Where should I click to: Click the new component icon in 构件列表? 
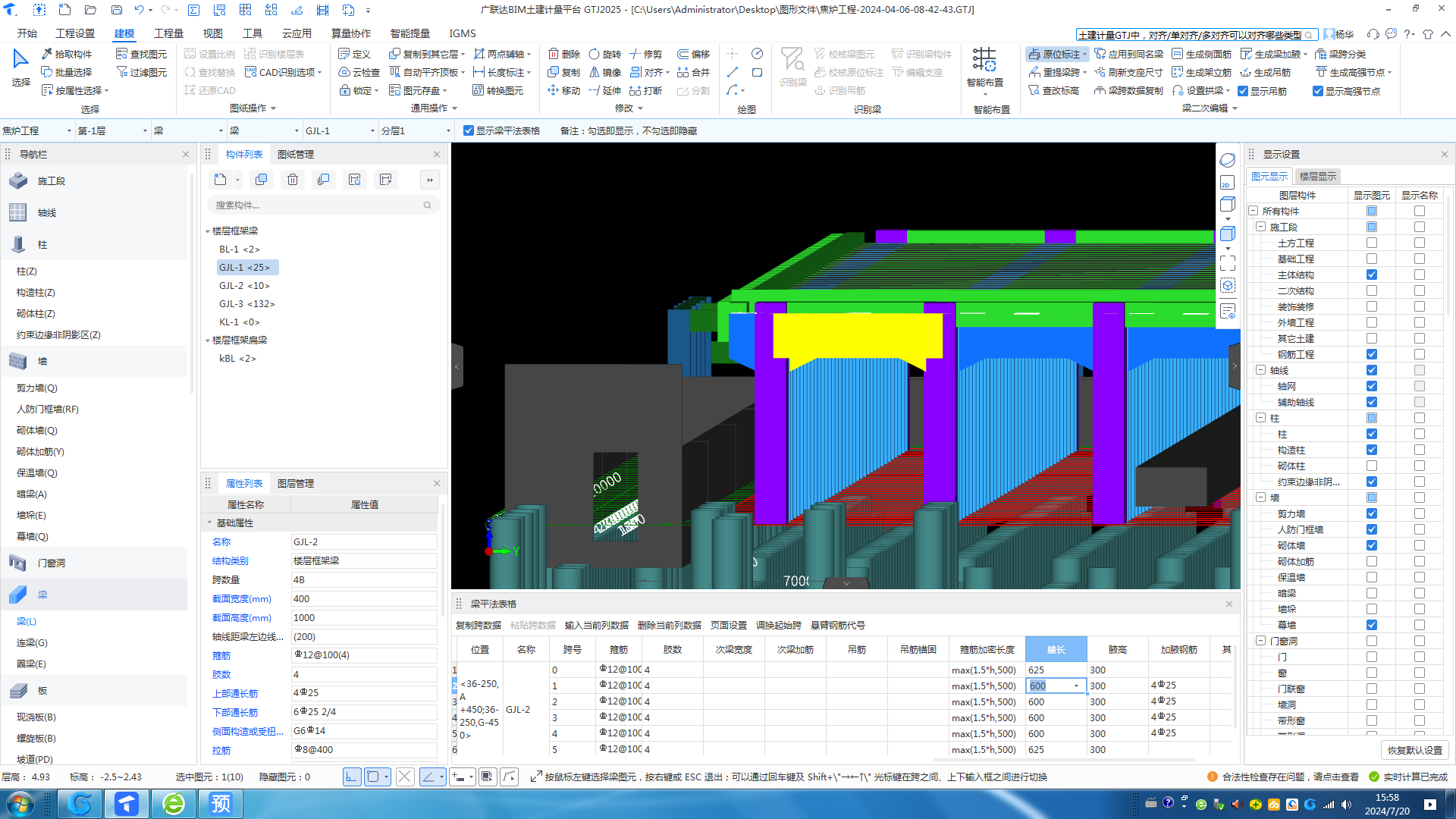coord(220,180)
